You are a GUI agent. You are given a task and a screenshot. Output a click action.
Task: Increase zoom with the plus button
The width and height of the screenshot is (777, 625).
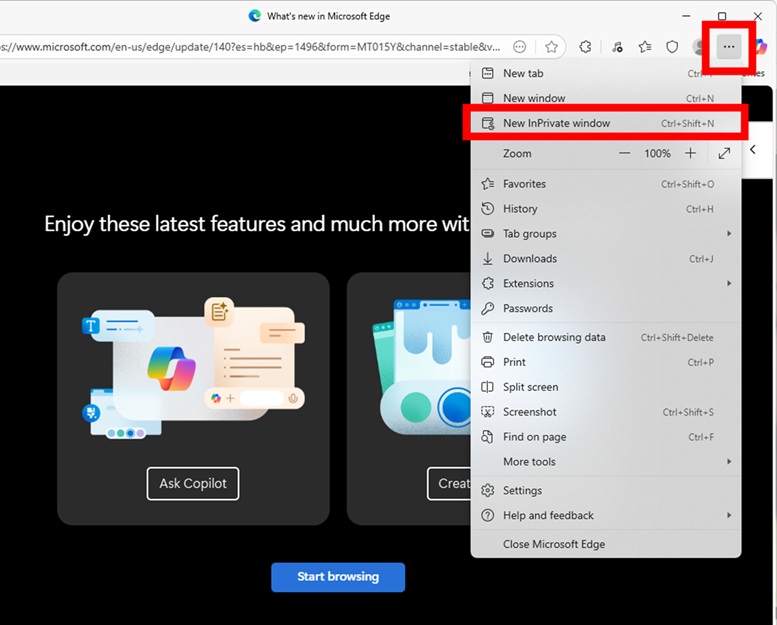coord(690,153)
